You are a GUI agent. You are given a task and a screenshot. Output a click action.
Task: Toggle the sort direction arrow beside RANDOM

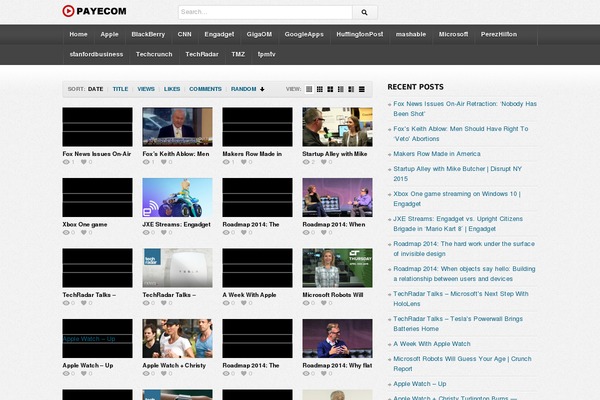(x=262, y=89)
